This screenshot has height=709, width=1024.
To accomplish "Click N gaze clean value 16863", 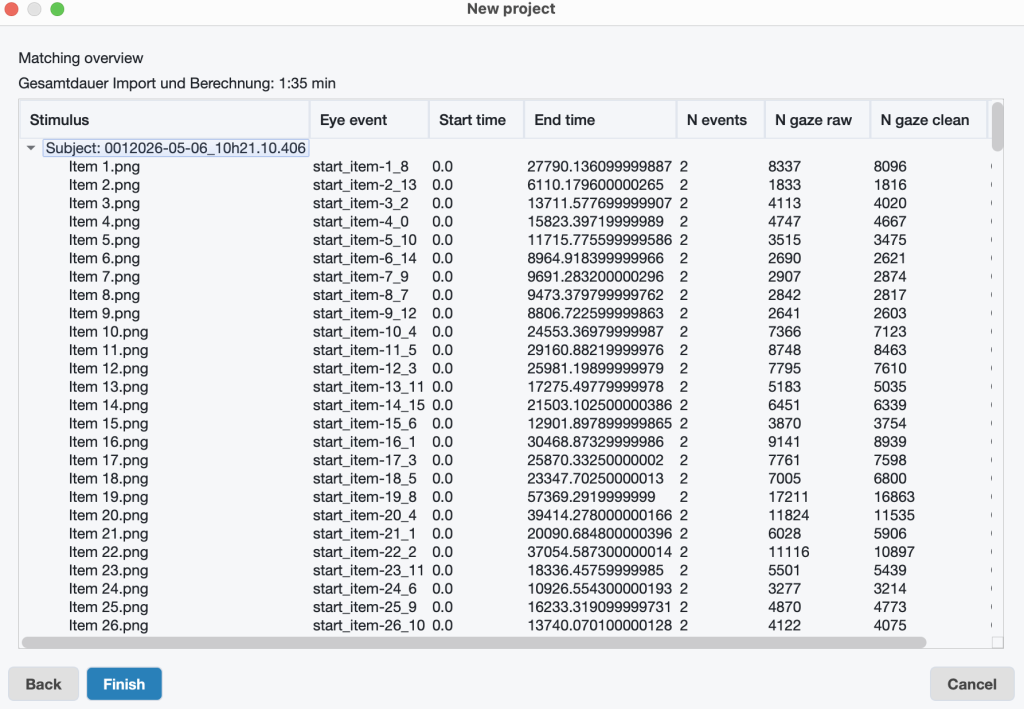I will click(894, 496).
